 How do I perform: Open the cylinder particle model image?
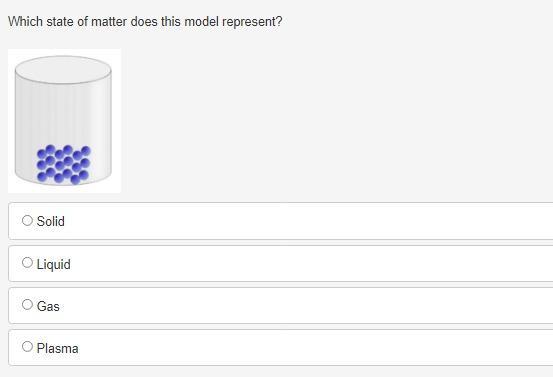[64, 121]
